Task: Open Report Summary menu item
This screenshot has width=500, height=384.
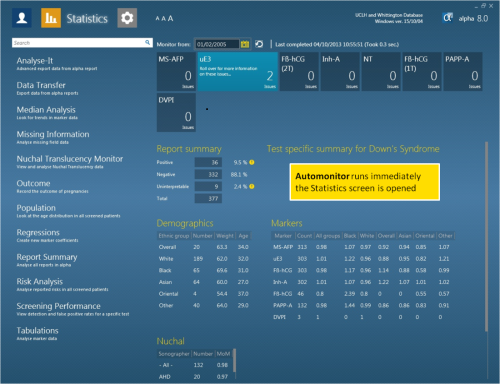Action: 47,260
